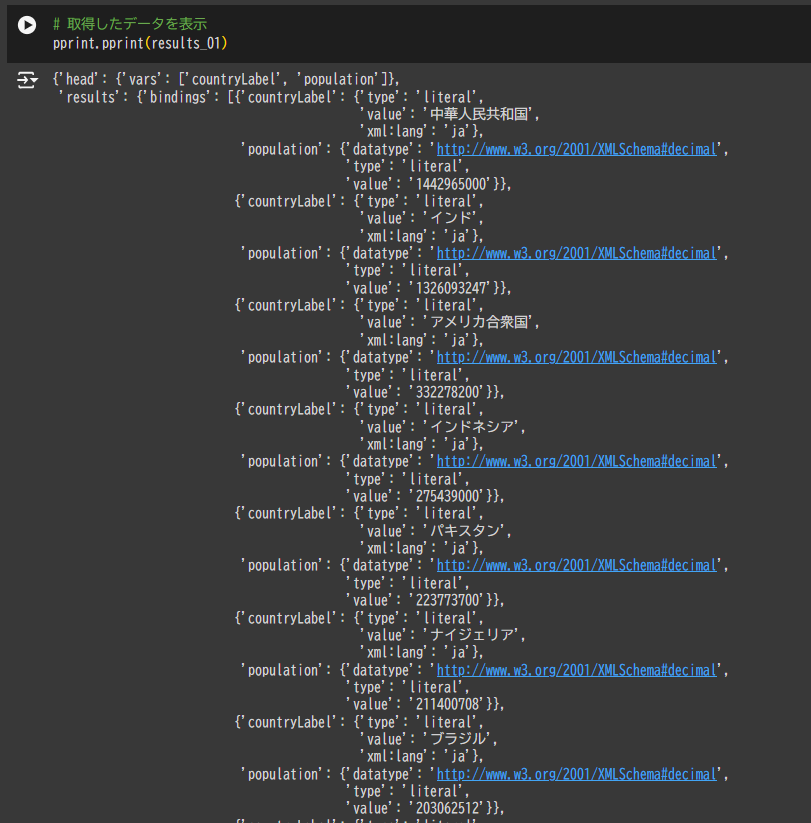The height and width of the screenshot is (823, 811).
Task: Click the population value '223773700'
Action: click(x=448, y=600)
